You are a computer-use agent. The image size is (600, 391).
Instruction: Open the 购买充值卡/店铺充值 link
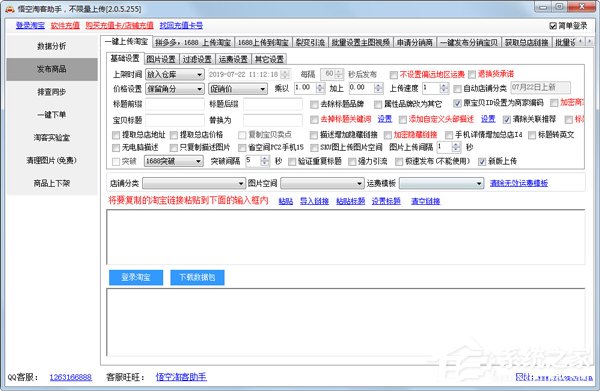119,26
